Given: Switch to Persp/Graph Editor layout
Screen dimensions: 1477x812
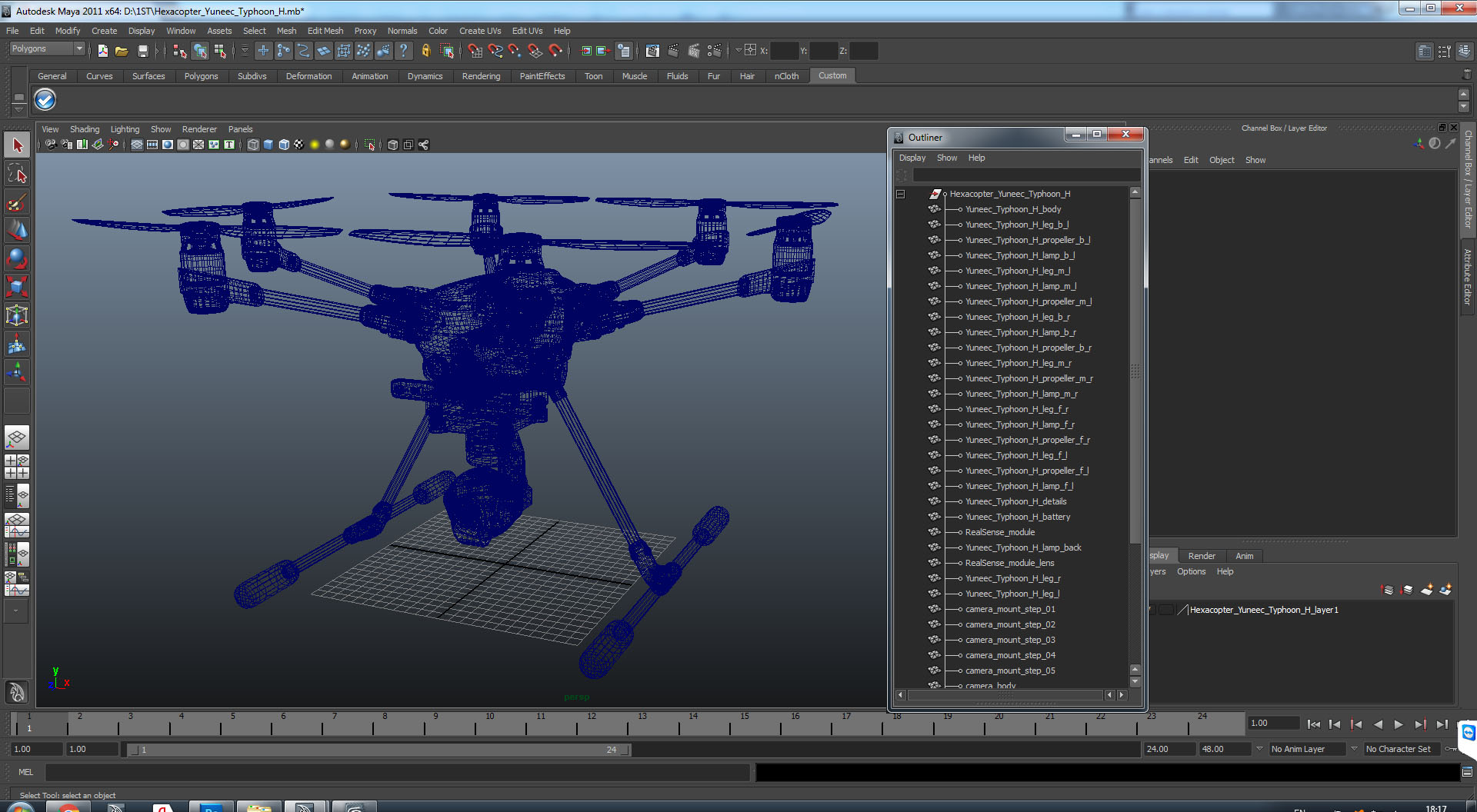Looking at the screenshot, I should 17,525.
